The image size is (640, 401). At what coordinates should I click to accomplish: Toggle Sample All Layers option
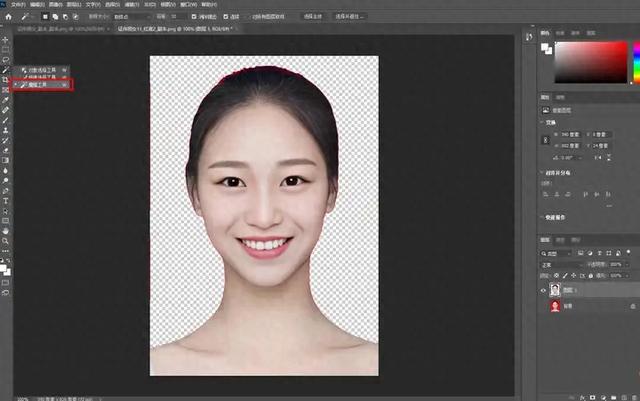click(268, 17)
